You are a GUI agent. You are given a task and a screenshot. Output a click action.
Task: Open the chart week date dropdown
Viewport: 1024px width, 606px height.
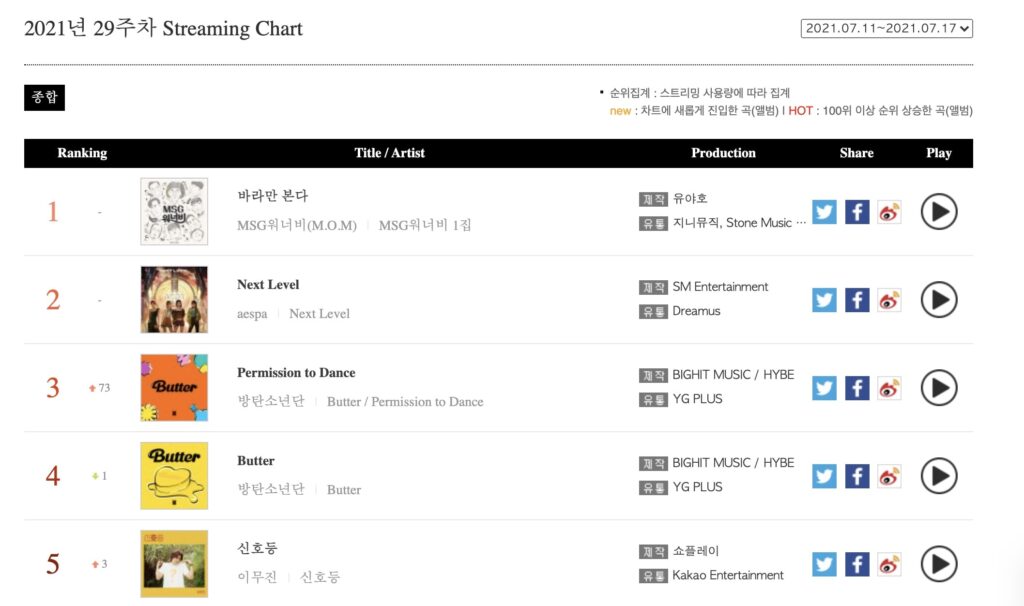[886, 28]
